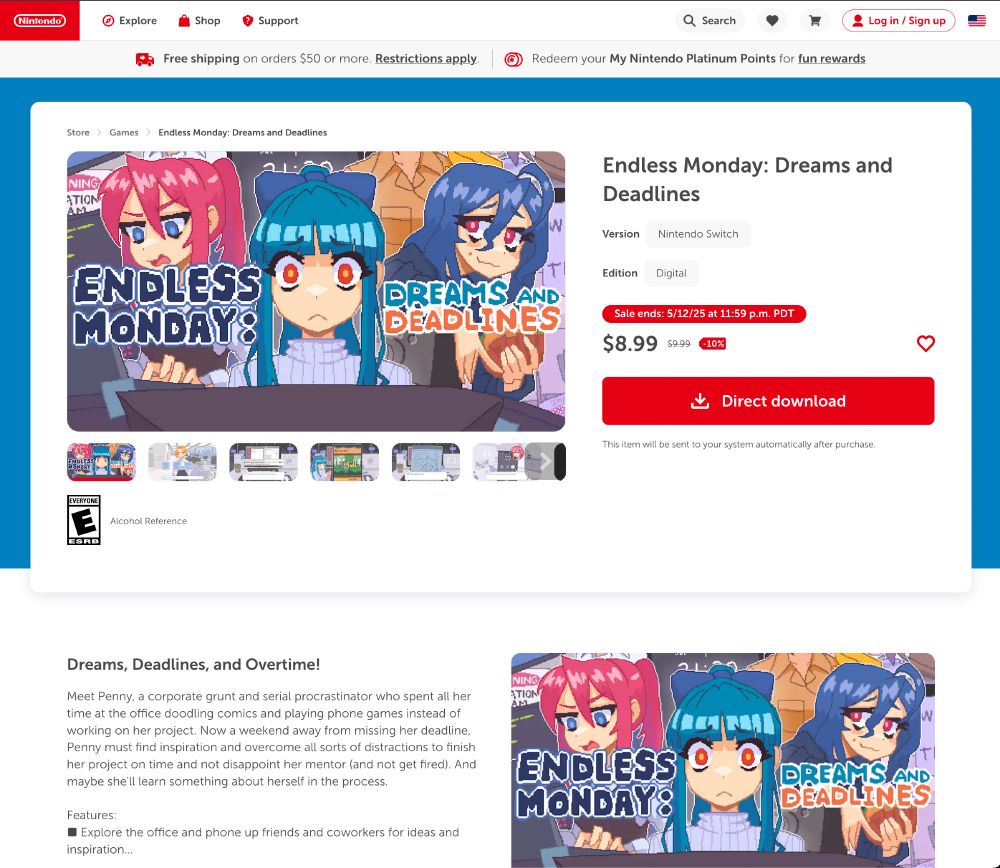The width and height of the screenshot is (1000, 868).
Task: Add game to wishlist with heart outline
Action: pyautogui.click(x=925, y=343)
